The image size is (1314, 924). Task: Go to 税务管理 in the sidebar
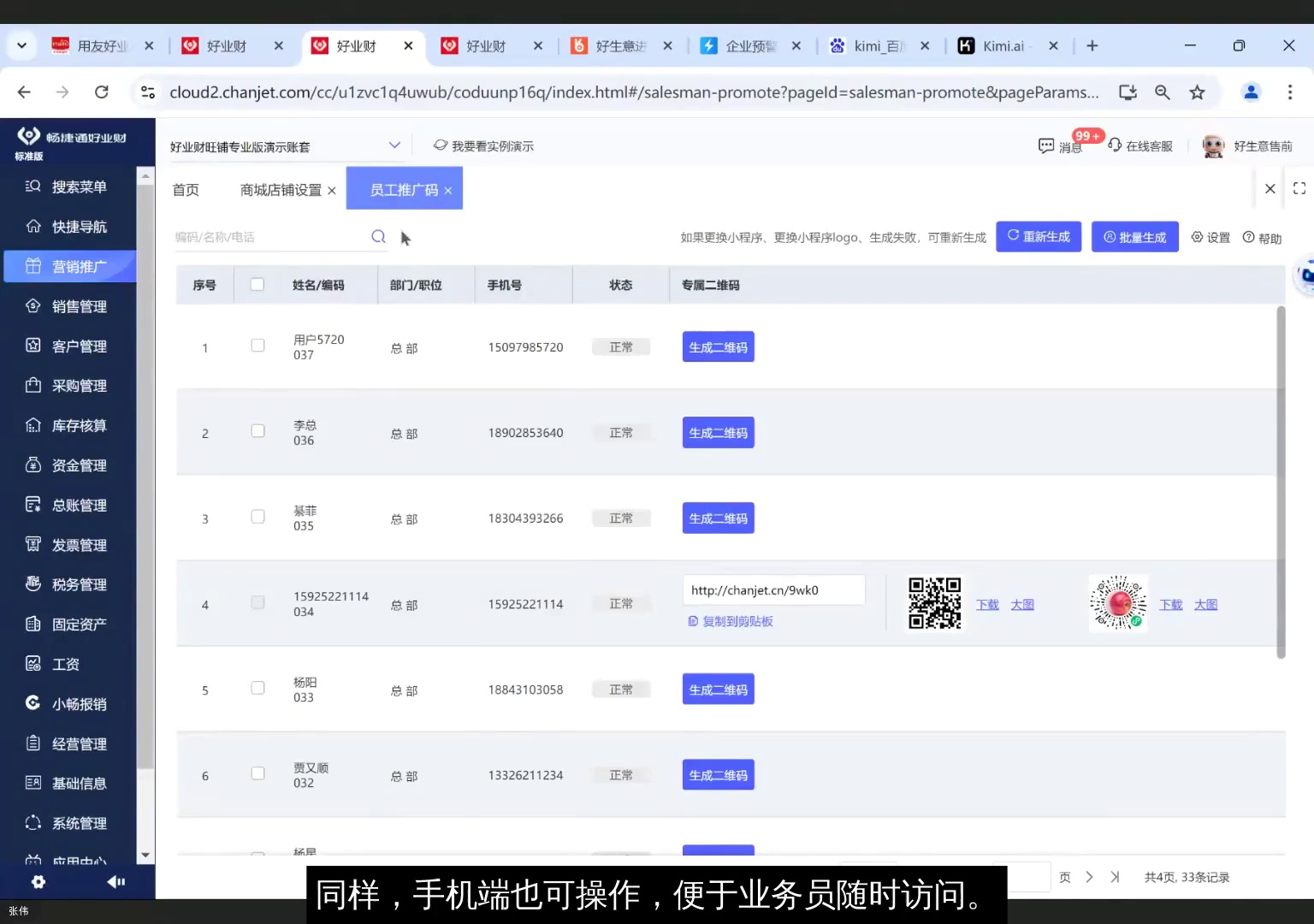[x=77, y=584]
